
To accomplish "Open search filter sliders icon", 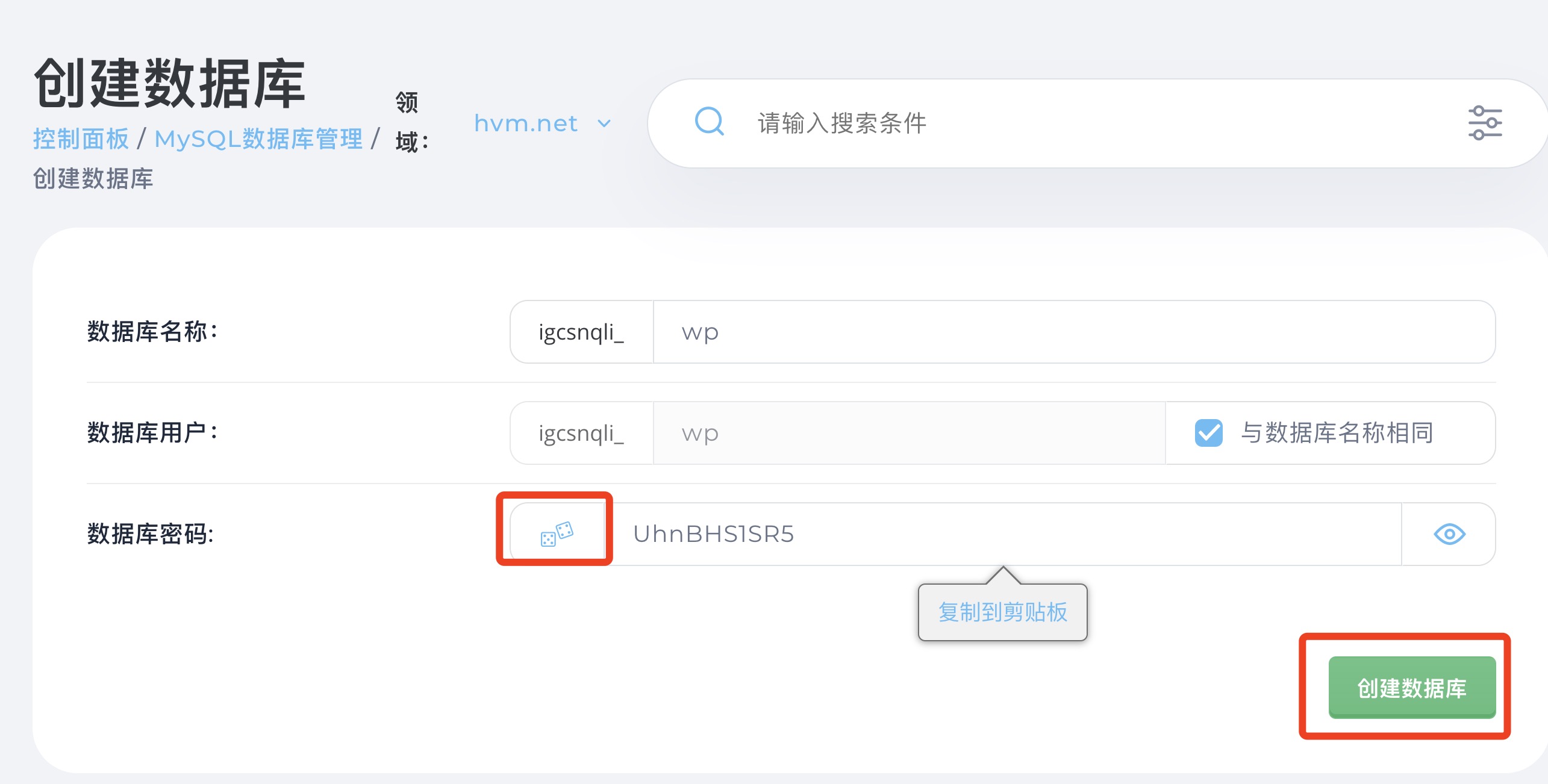I will [1484, 123].
